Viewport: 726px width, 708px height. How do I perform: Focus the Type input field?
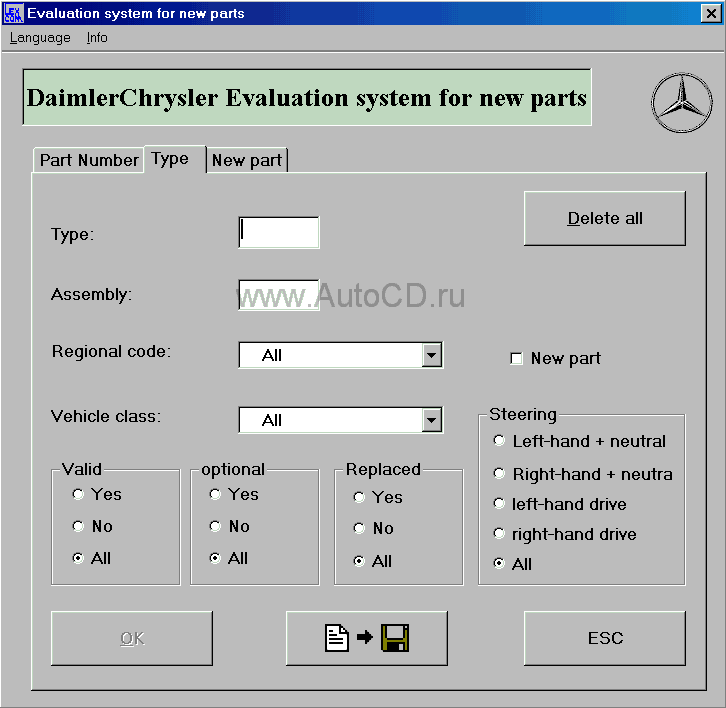click(x=279, y=232)
